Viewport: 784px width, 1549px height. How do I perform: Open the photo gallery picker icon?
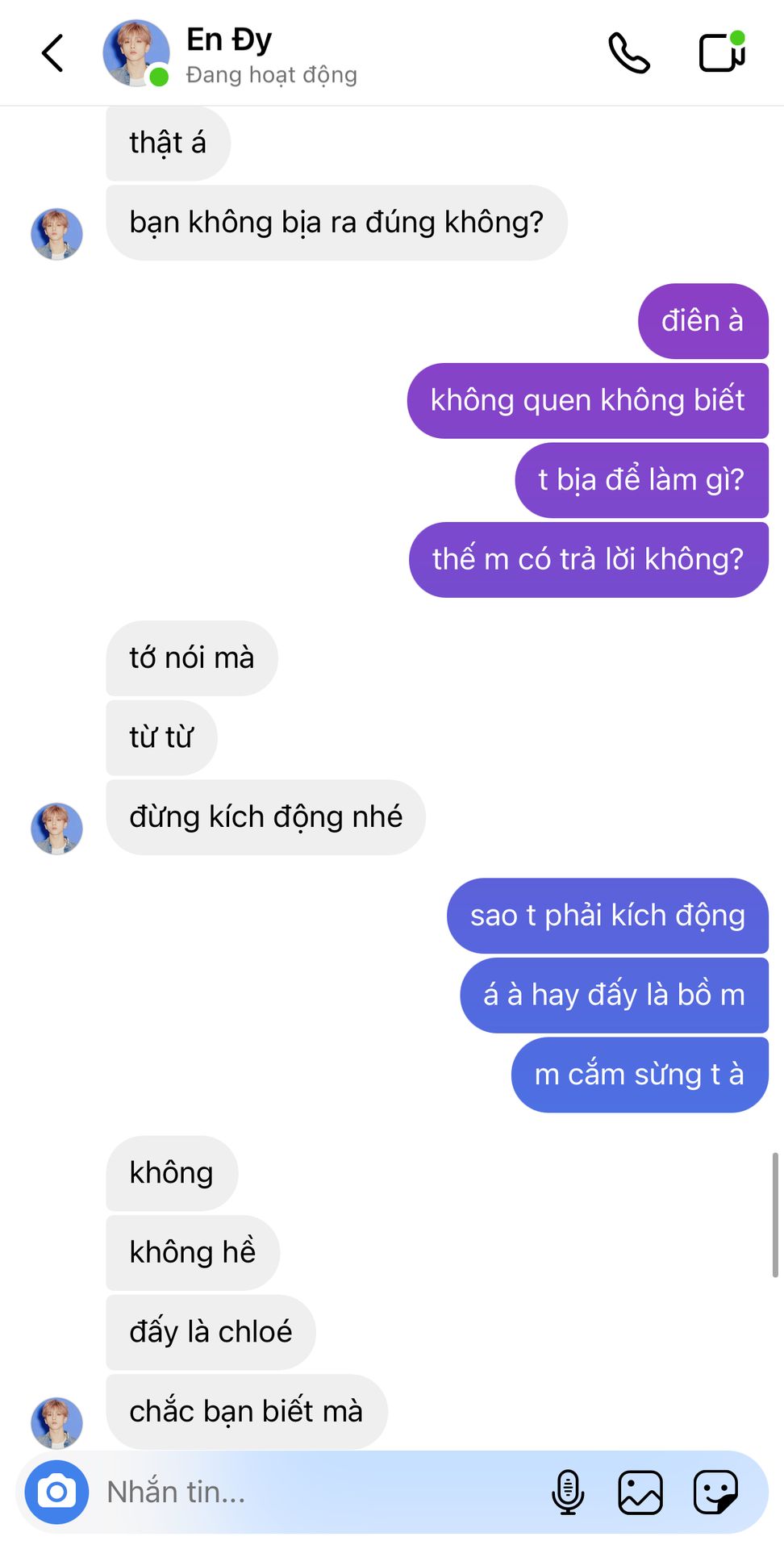pos(640,1492)
